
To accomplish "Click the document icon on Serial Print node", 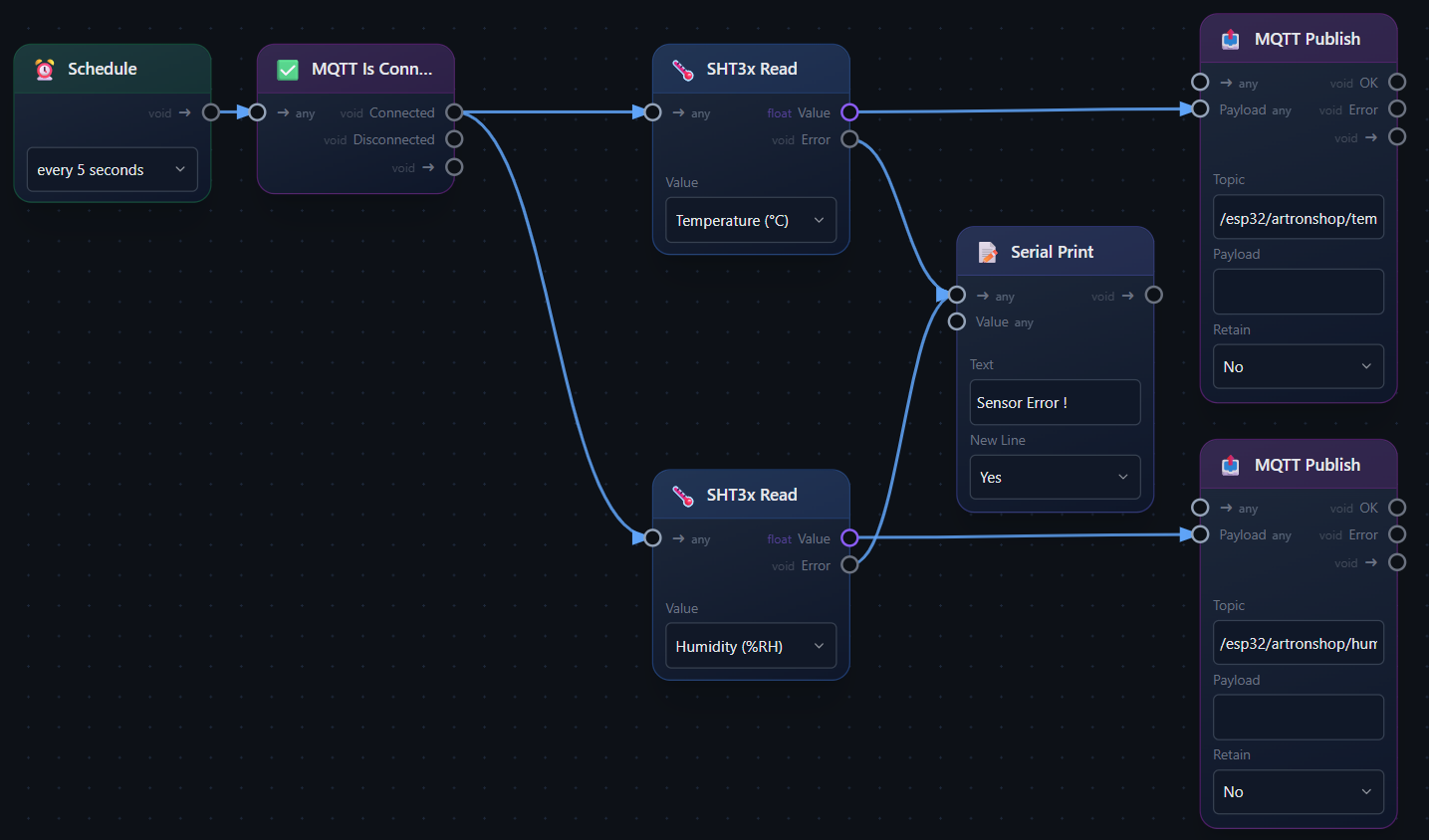I will pos(988,253).
